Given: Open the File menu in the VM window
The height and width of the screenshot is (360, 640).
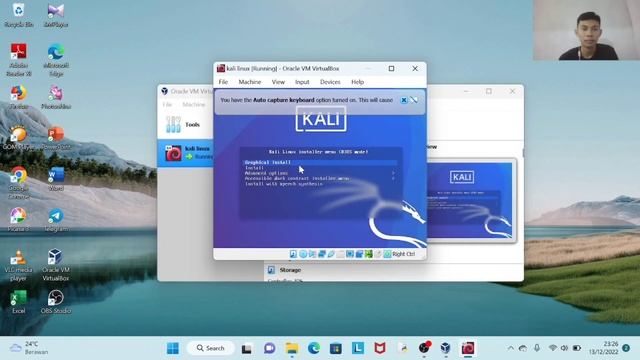Looking at the screenshot, I should point(223,82).
